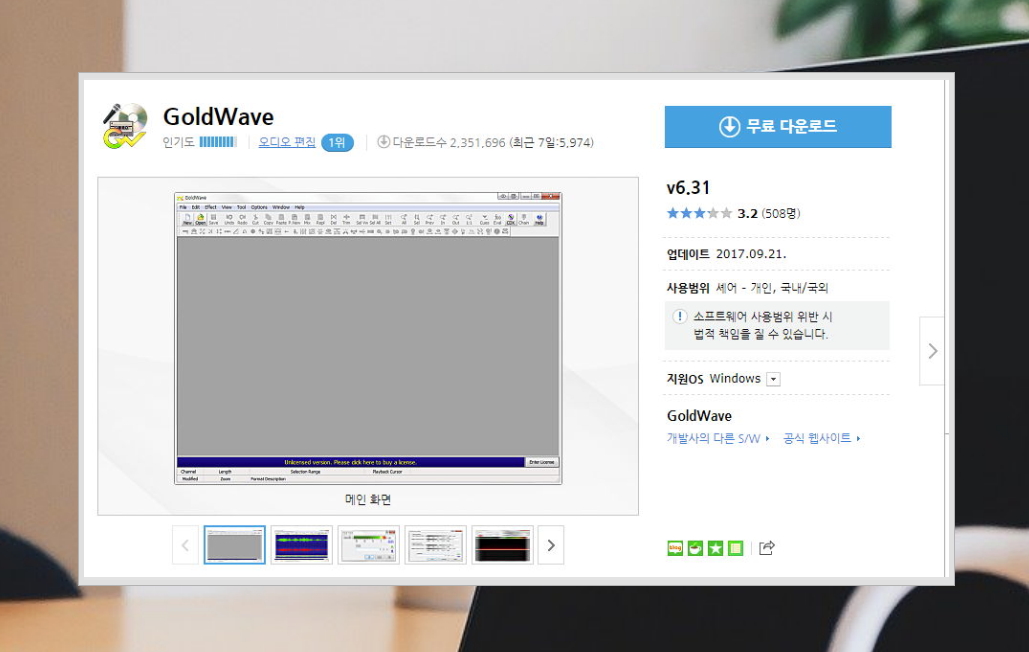Click the 사용범위 셰어 license text
The height and width of the screenshot is (652, 1029).
point(747,288)
